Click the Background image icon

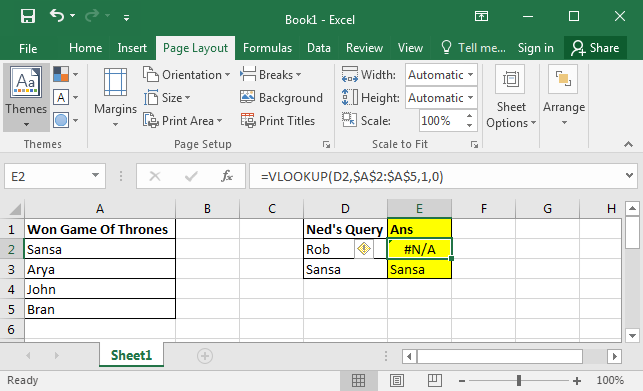coord(248,98)
